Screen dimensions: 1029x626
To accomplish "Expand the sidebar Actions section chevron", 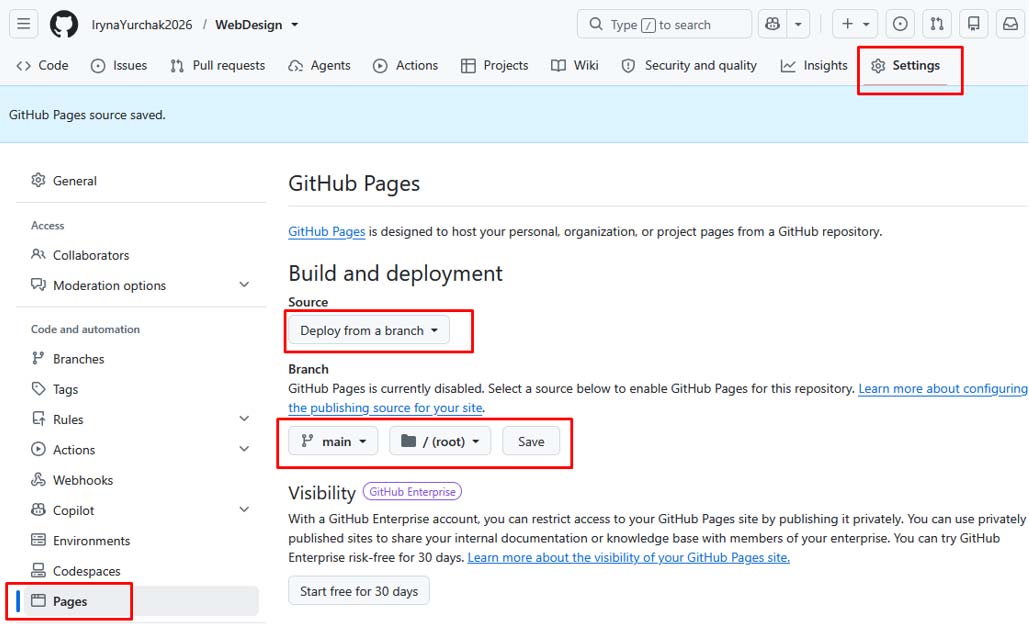I will (x=244, y=449).
